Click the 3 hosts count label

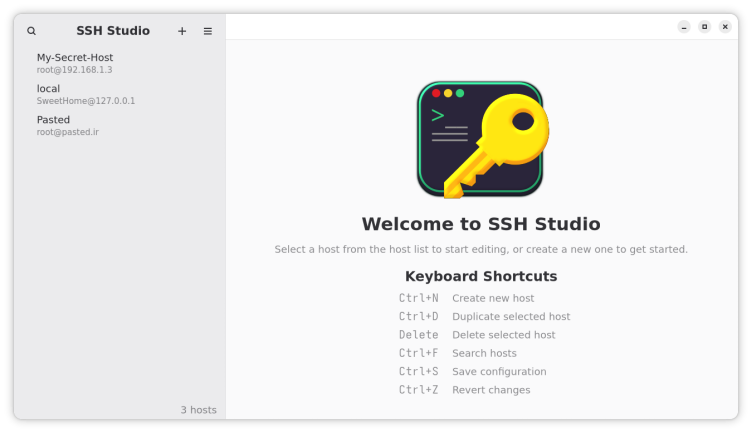(198, 410)
